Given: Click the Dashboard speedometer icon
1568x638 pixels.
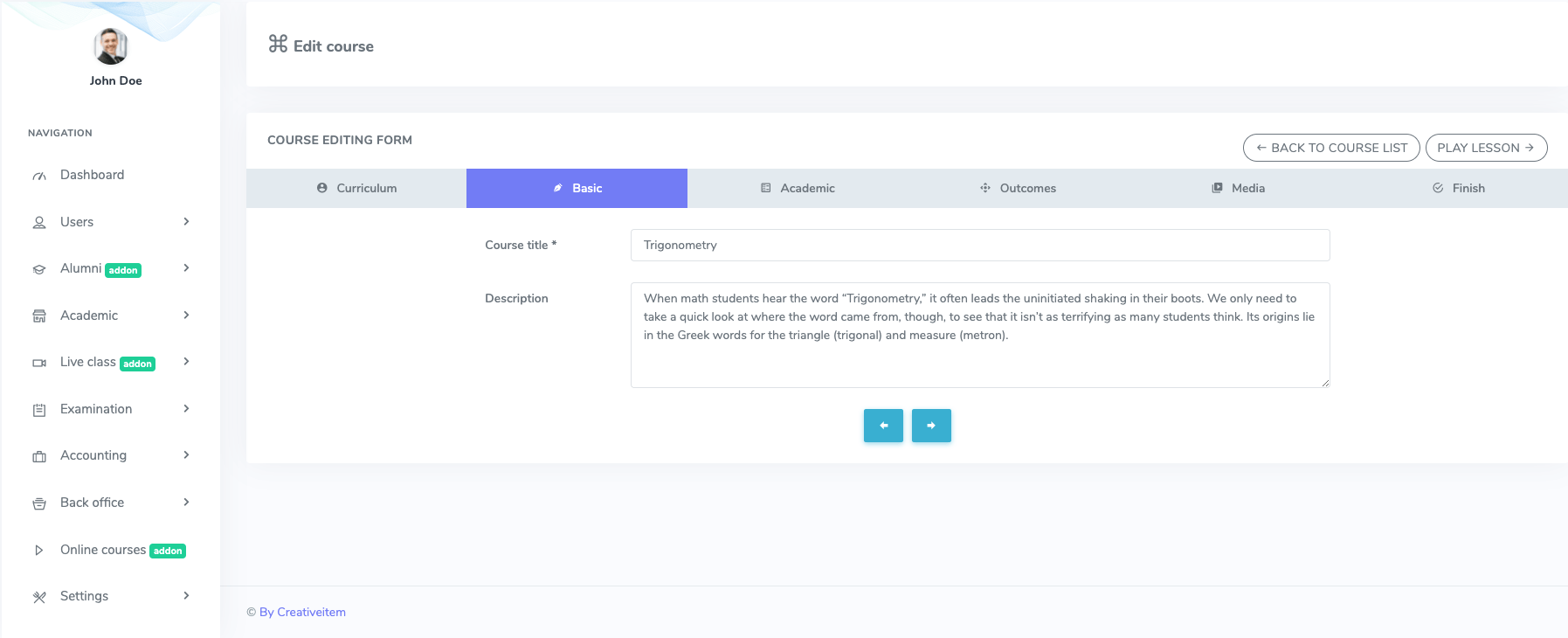Looking at the screenshot, I should click(39, 176).
